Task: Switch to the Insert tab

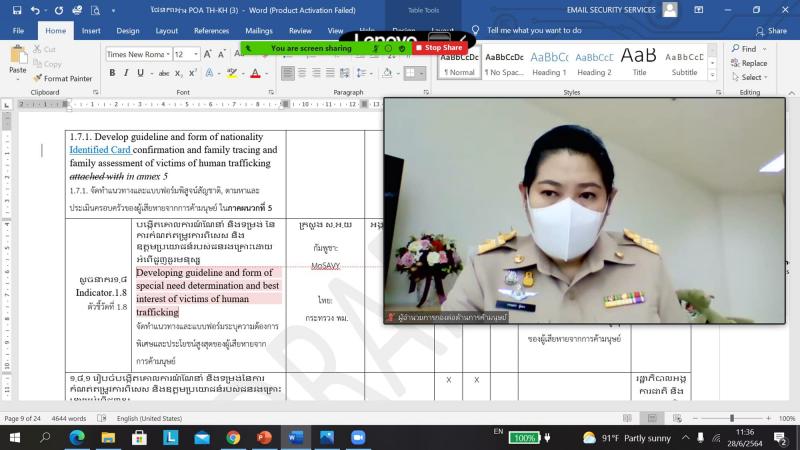Action: [91, 31]
